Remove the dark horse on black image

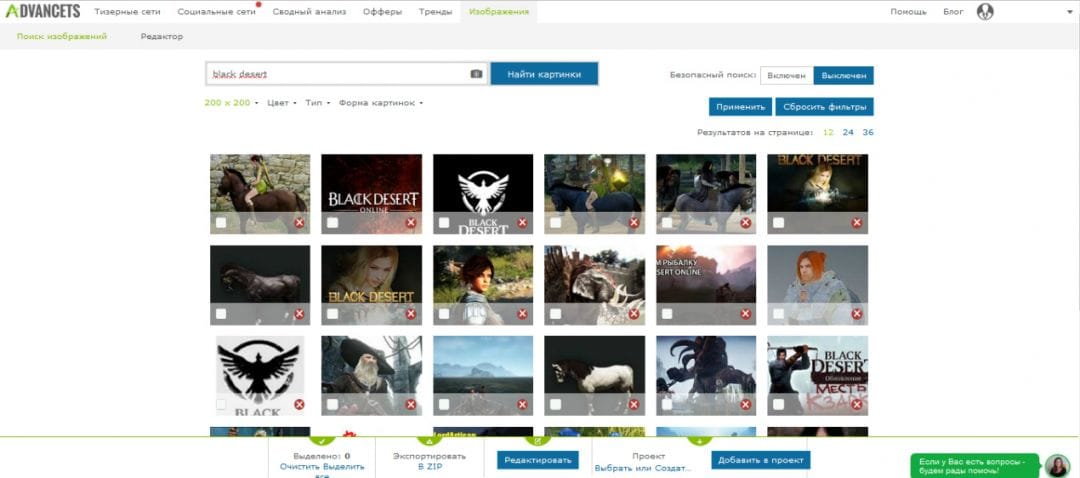[x=299, y=313]
